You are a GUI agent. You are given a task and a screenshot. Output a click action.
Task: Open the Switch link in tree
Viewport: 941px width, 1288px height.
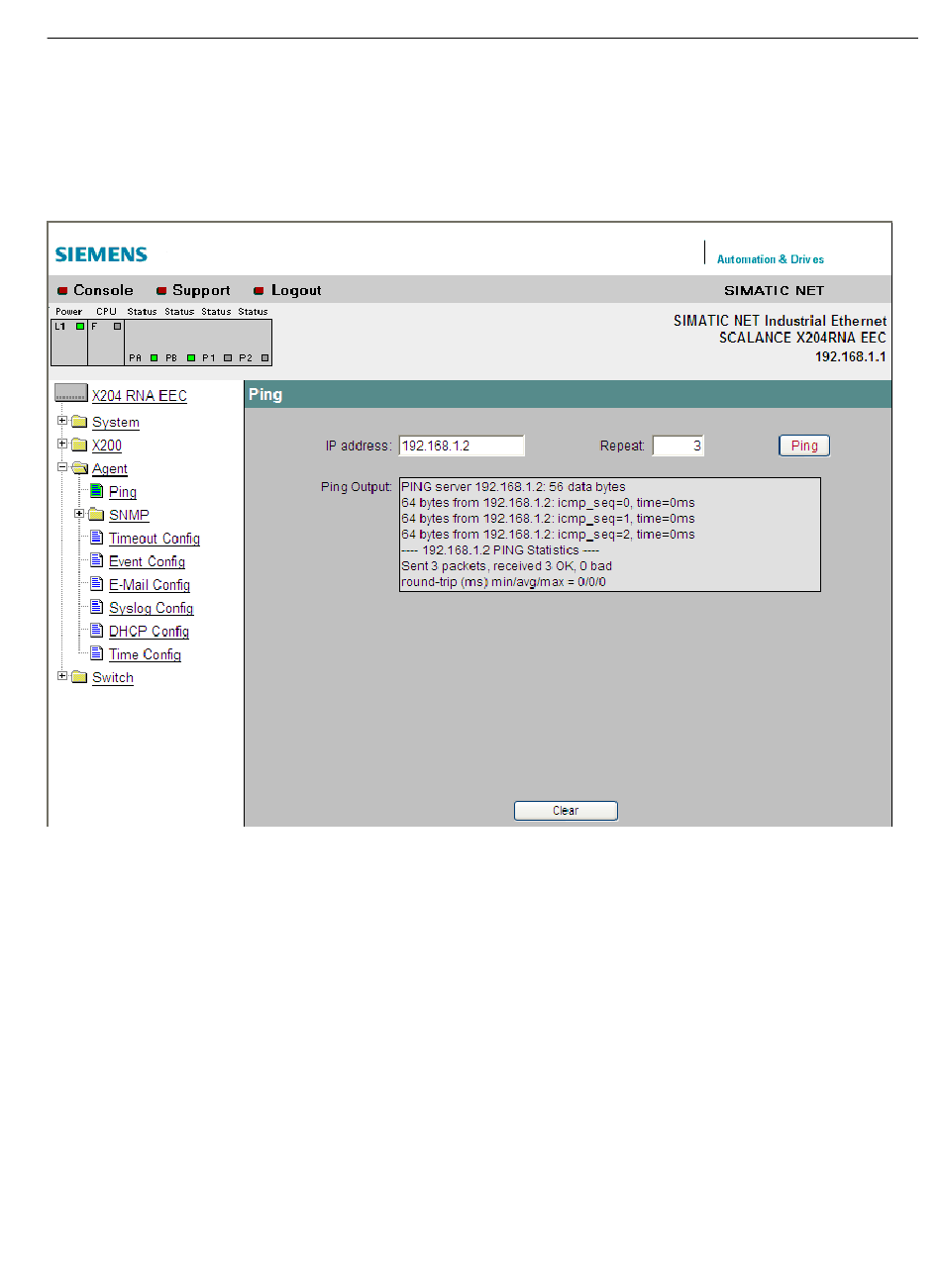113,678
